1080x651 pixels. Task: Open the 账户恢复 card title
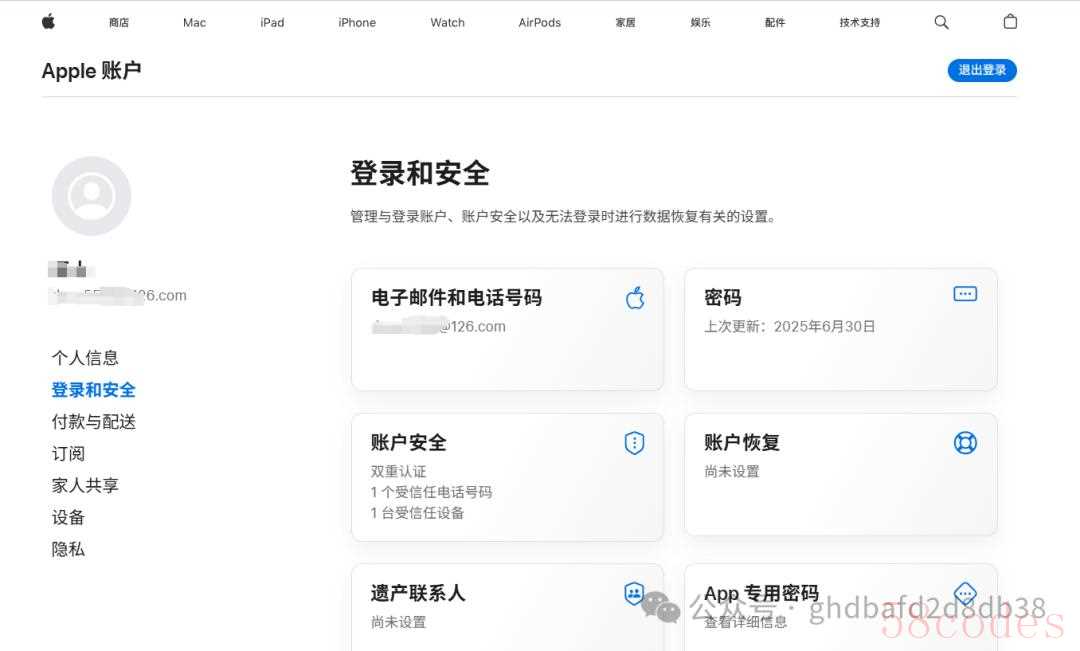pos(742,442)
